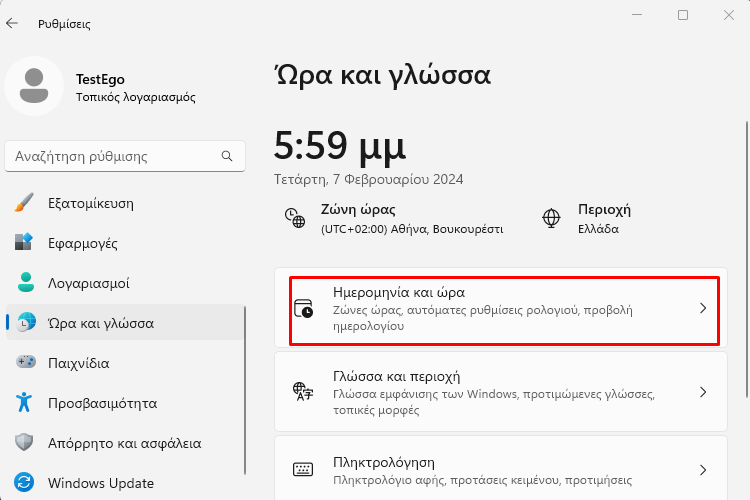This screenshot has width=750, height=500.
Task: Click the Τοπικός λογαριασμός label
Action: tap(136, 97)
